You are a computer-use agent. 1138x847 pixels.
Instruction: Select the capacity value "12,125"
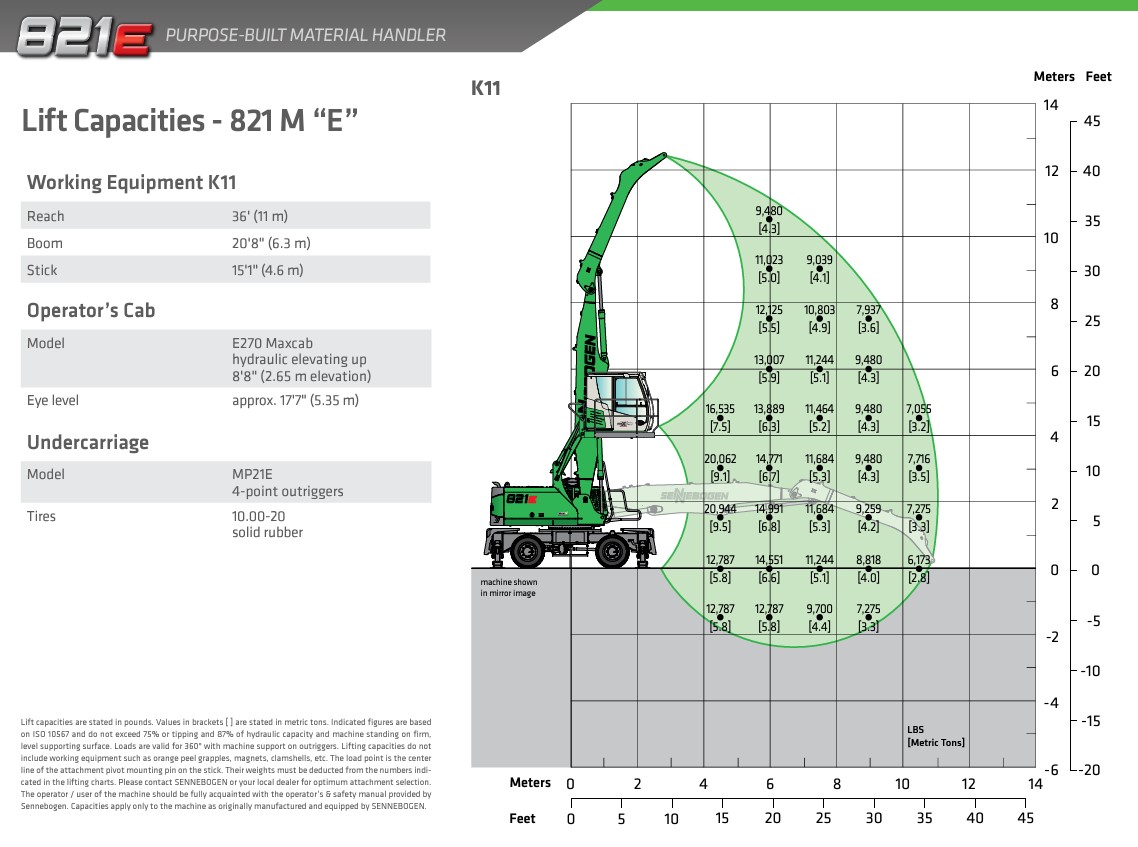769,310
